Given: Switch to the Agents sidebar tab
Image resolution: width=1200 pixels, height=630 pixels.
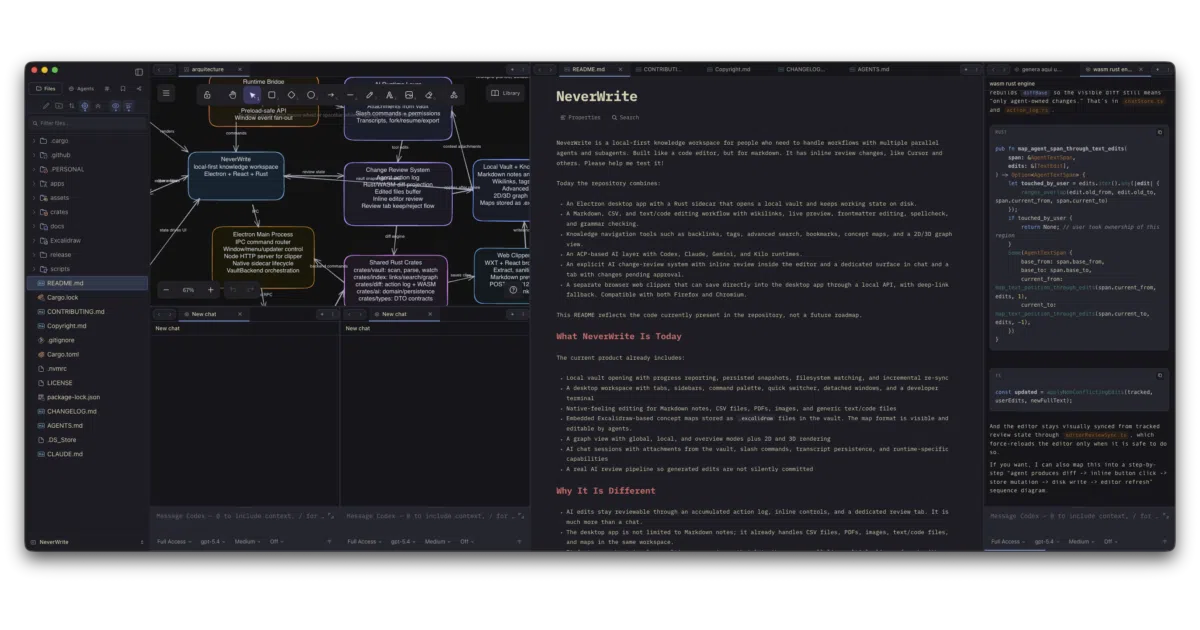Looking at the screenshot, I should coord(81,88).
